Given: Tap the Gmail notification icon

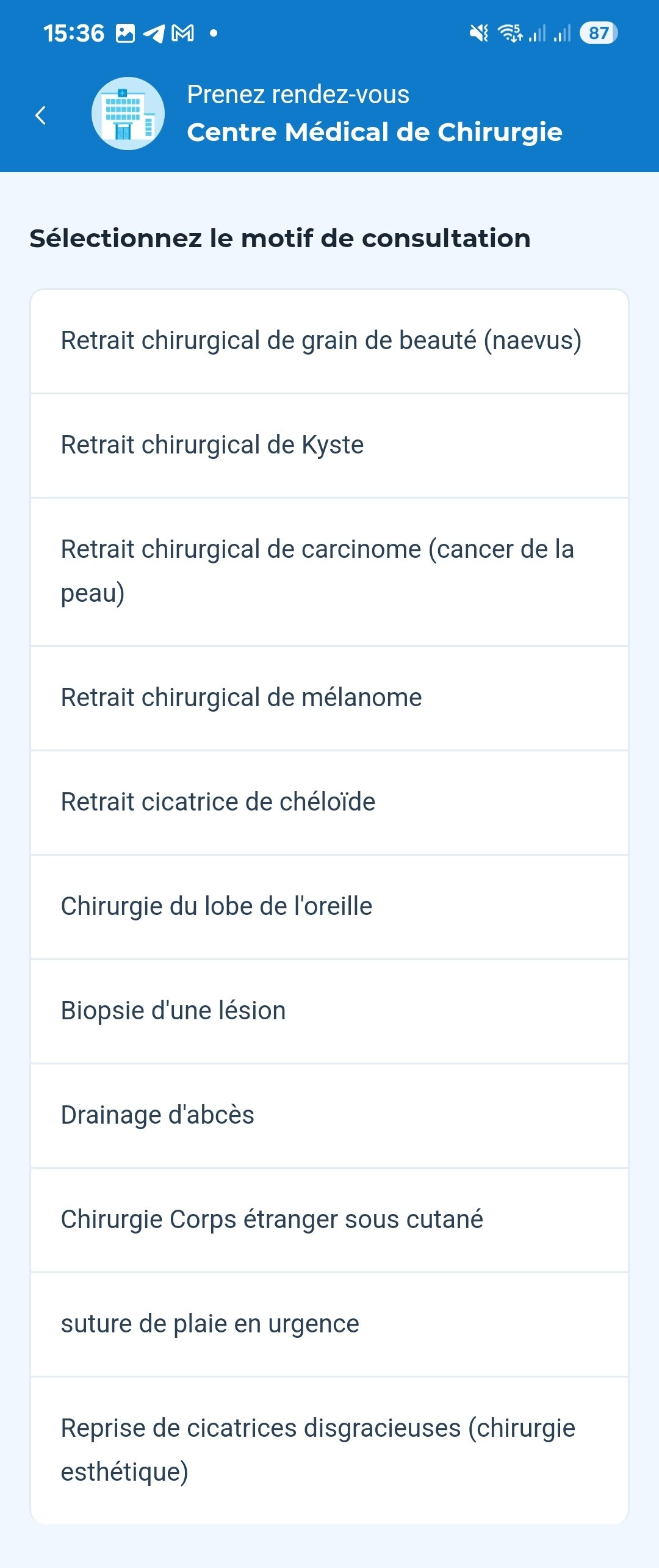Looking at the screenshot, I should click(x=183, y=33).
